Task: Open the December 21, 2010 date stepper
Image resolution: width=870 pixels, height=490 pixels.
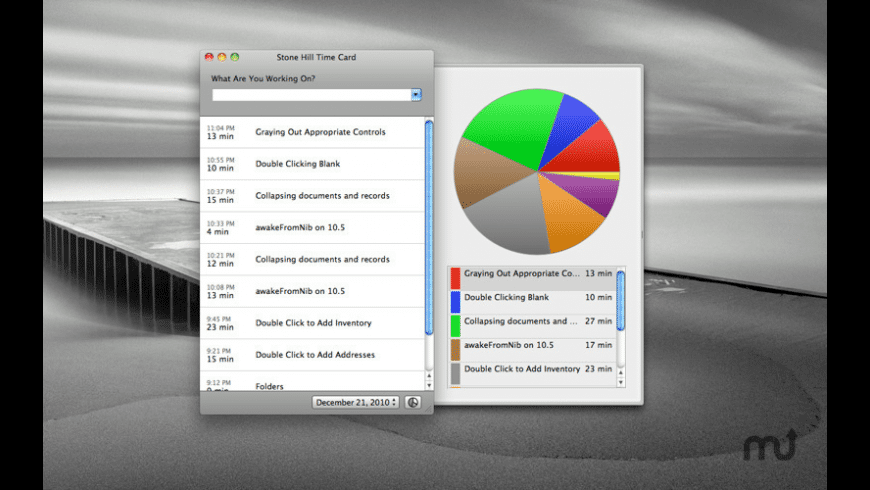Action: (355, 402)
